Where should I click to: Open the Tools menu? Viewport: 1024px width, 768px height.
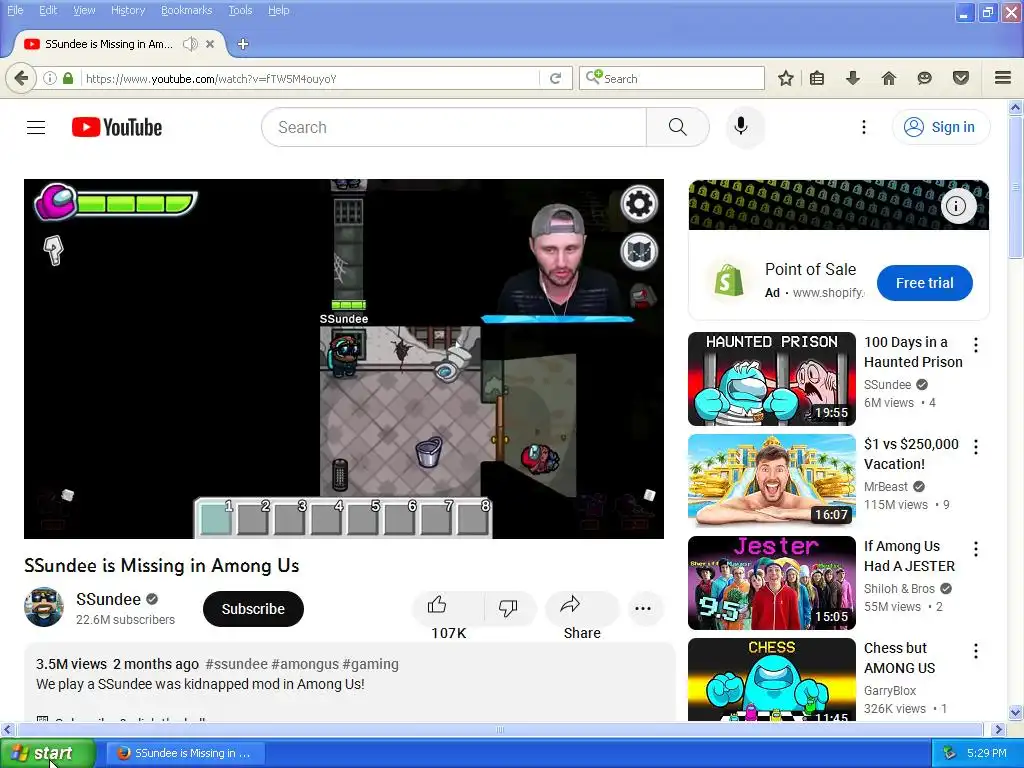point(240,10)
